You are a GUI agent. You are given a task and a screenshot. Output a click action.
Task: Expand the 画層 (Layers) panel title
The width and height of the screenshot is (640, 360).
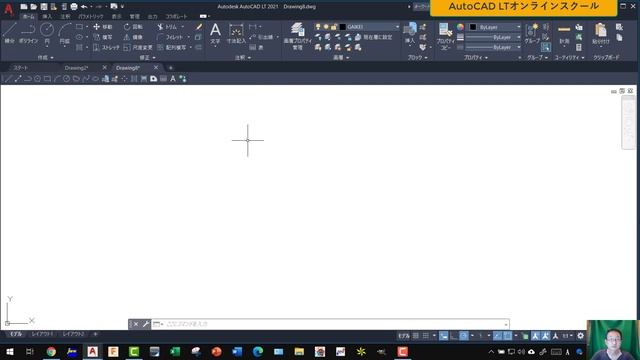(x=341, y=58)
